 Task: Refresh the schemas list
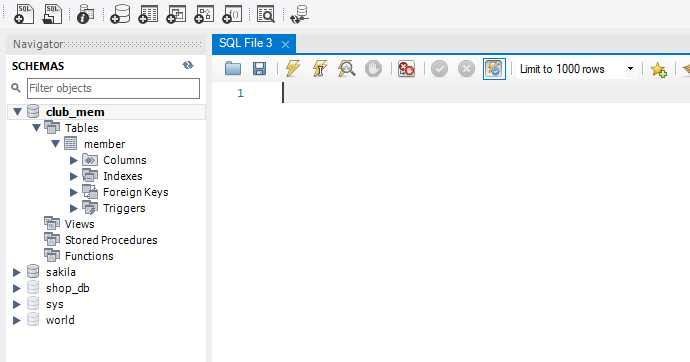pyautogui.click(x=188, y=66)
